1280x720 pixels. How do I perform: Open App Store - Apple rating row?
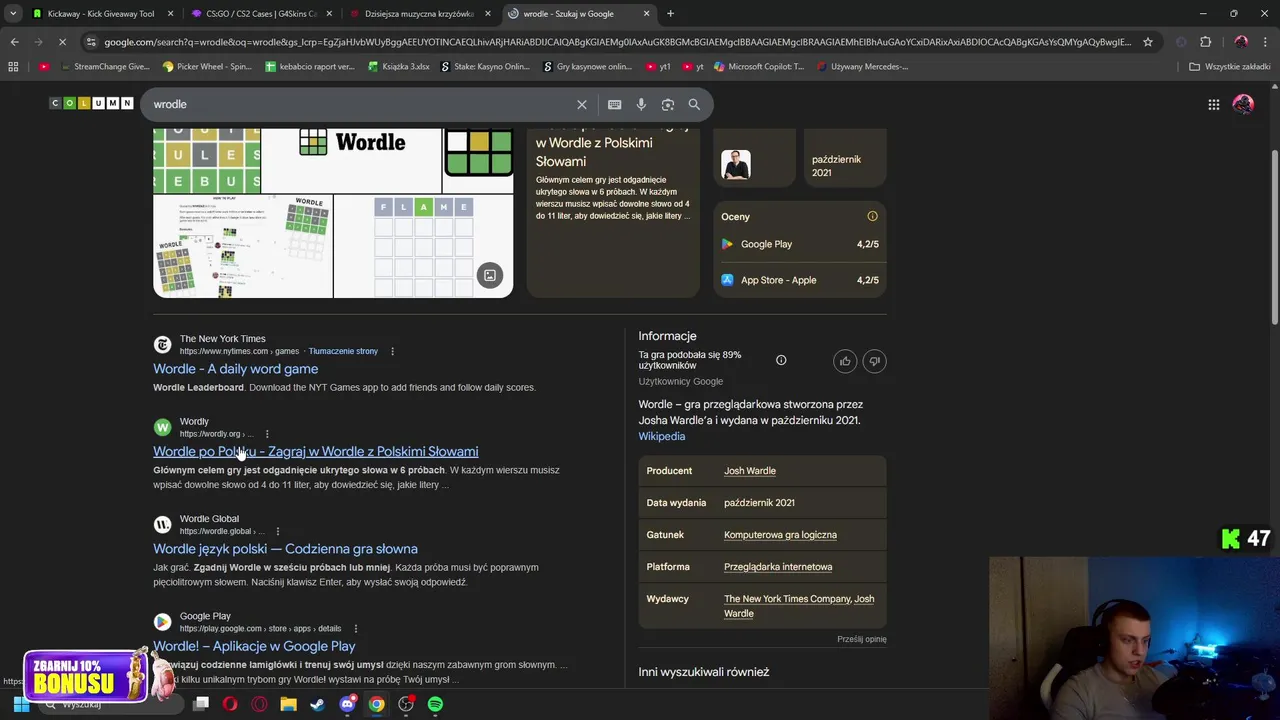(x=800, y=280)
